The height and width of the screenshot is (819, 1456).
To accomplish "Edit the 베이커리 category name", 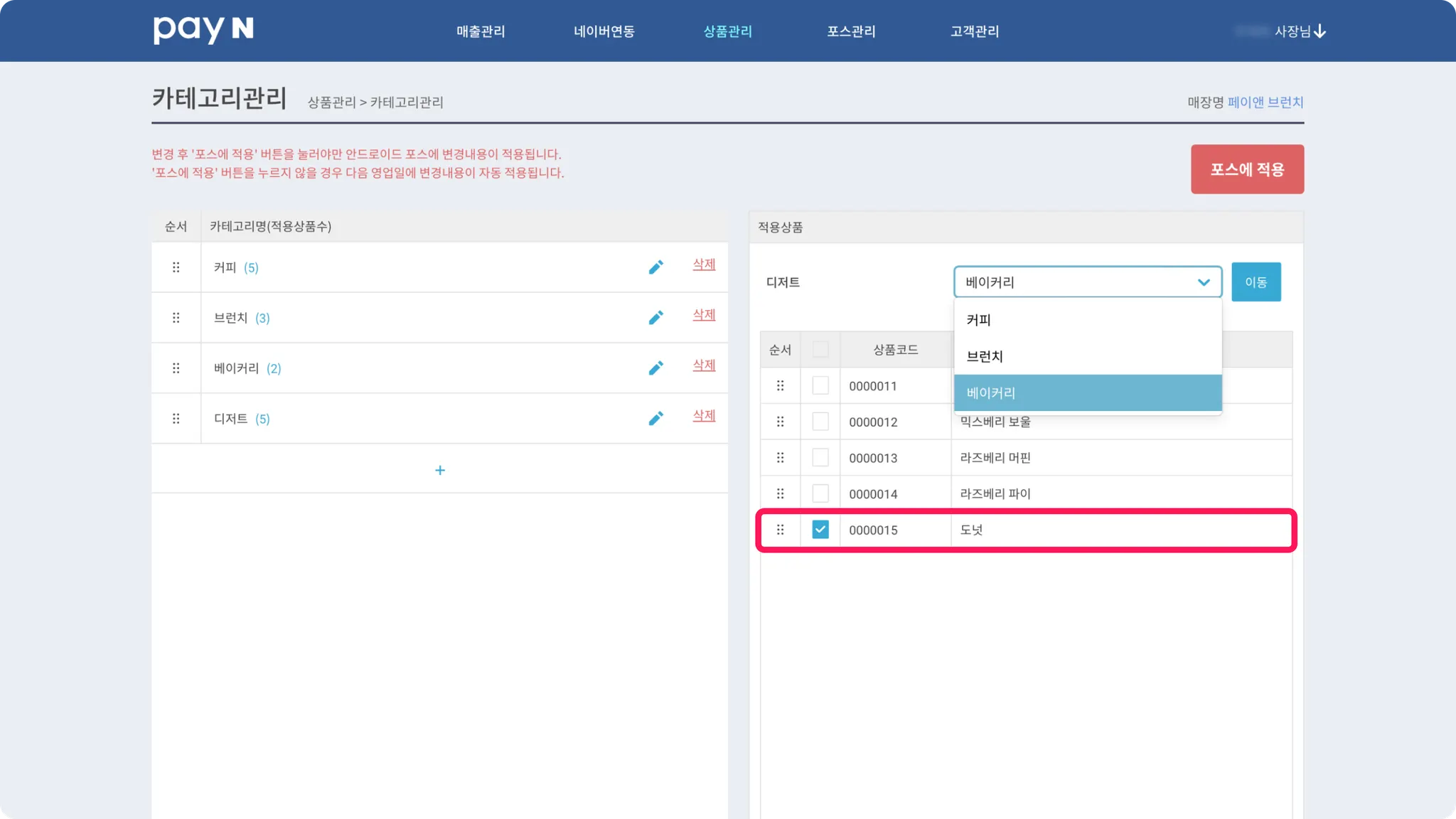I will click(x=655, y=368).
